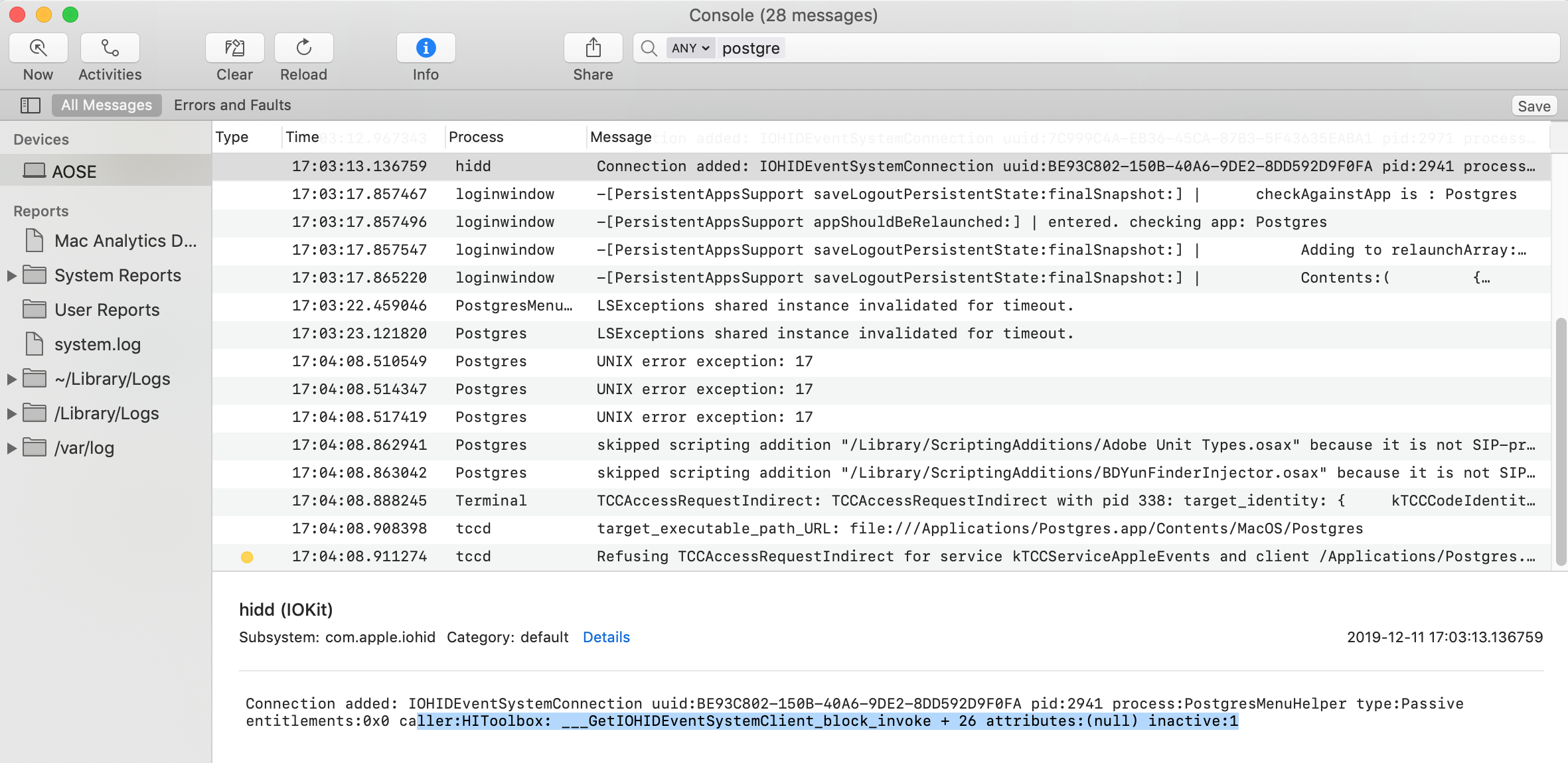Switch to All Messages view
Viewport: 1568px width, 763px height.
click(106, 105)
